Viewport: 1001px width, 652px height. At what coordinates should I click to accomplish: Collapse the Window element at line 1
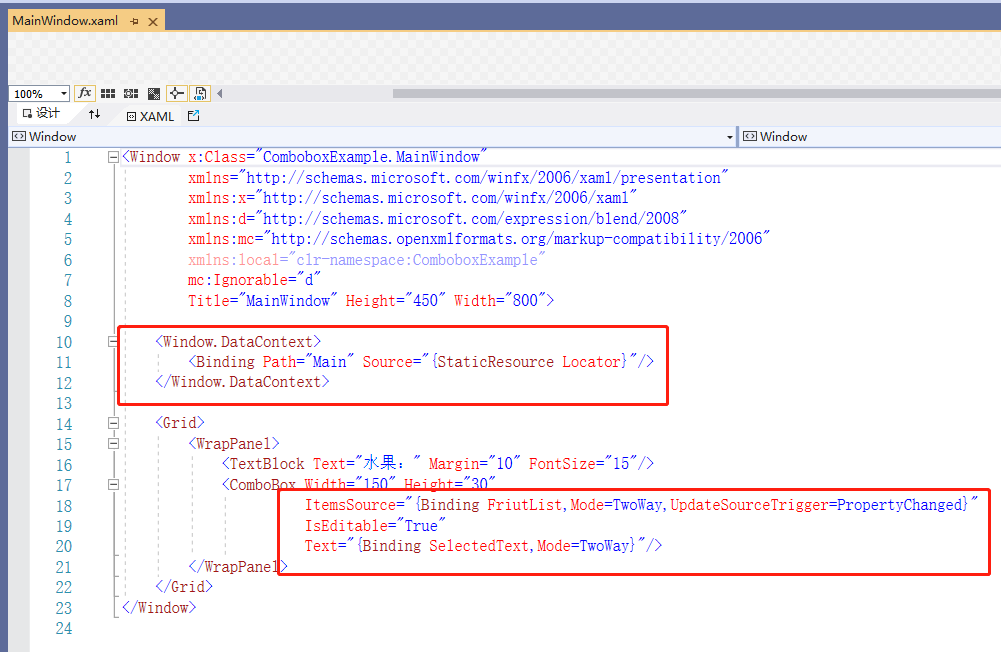click(x=113, y=157)
